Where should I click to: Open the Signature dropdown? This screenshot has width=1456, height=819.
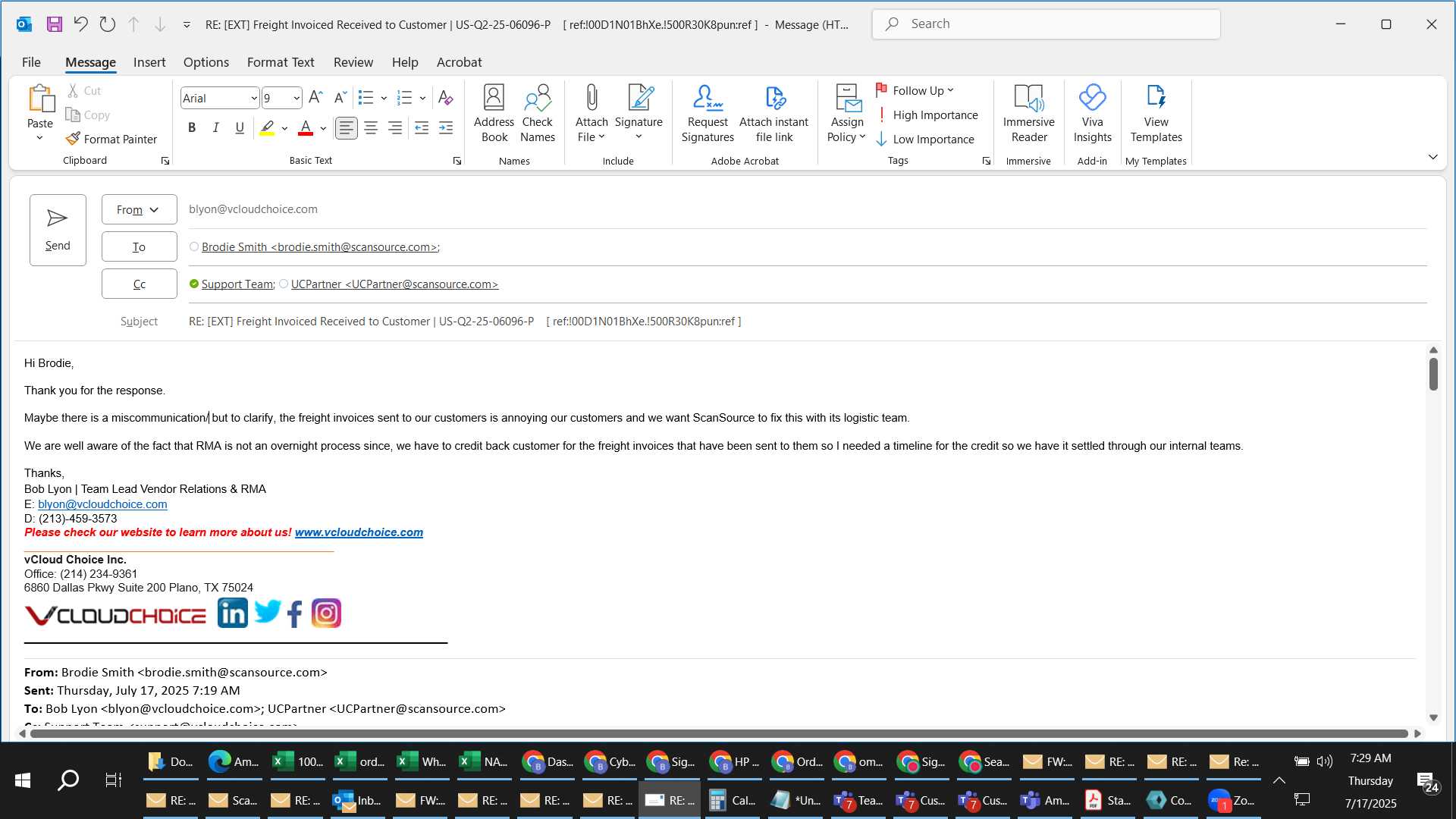639,113
